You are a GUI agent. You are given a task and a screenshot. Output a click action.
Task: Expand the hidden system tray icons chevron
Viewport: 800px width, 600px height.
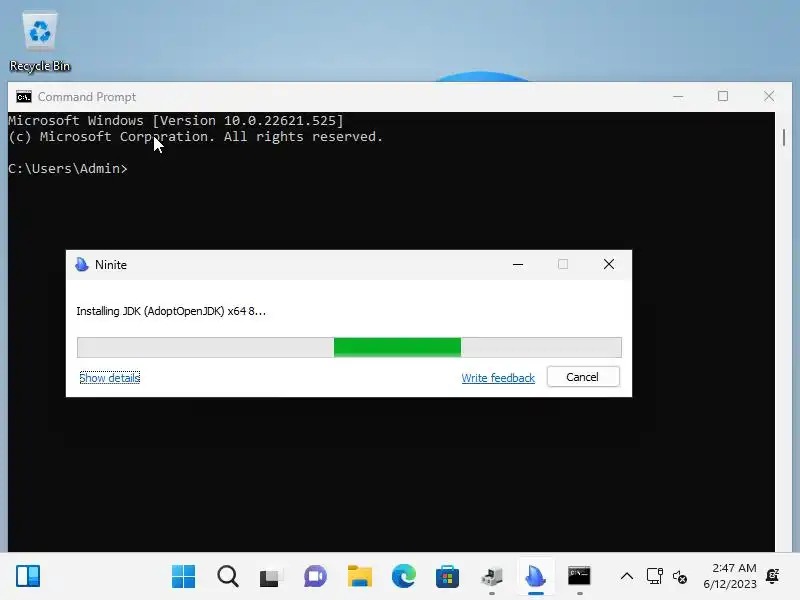627,577
